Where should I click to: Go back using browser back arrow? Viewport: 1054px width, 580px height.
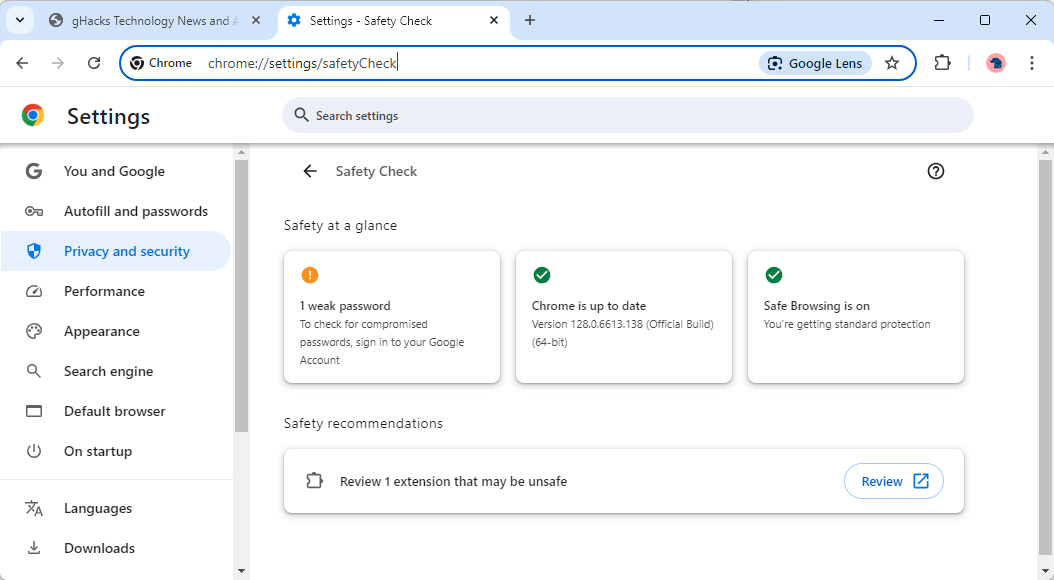click(x=22, y=63)
